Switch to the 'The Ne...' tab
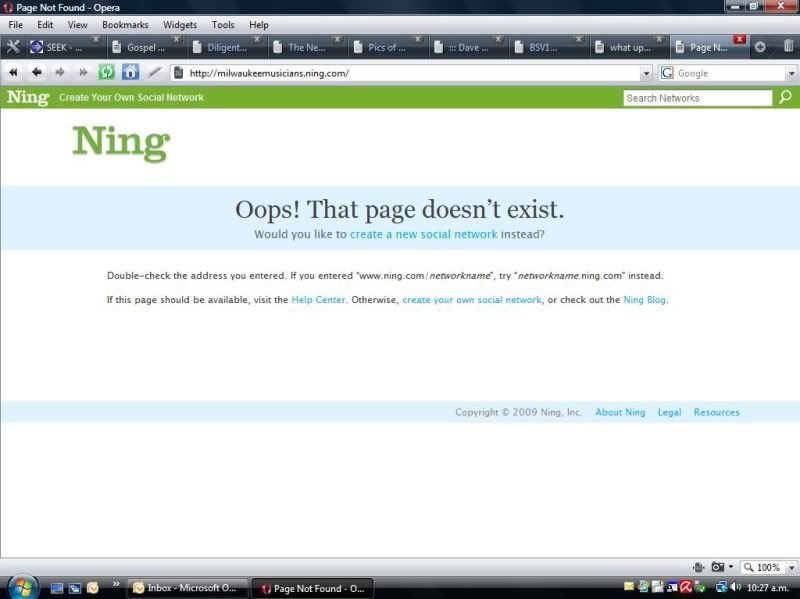 tap(306, 47)
